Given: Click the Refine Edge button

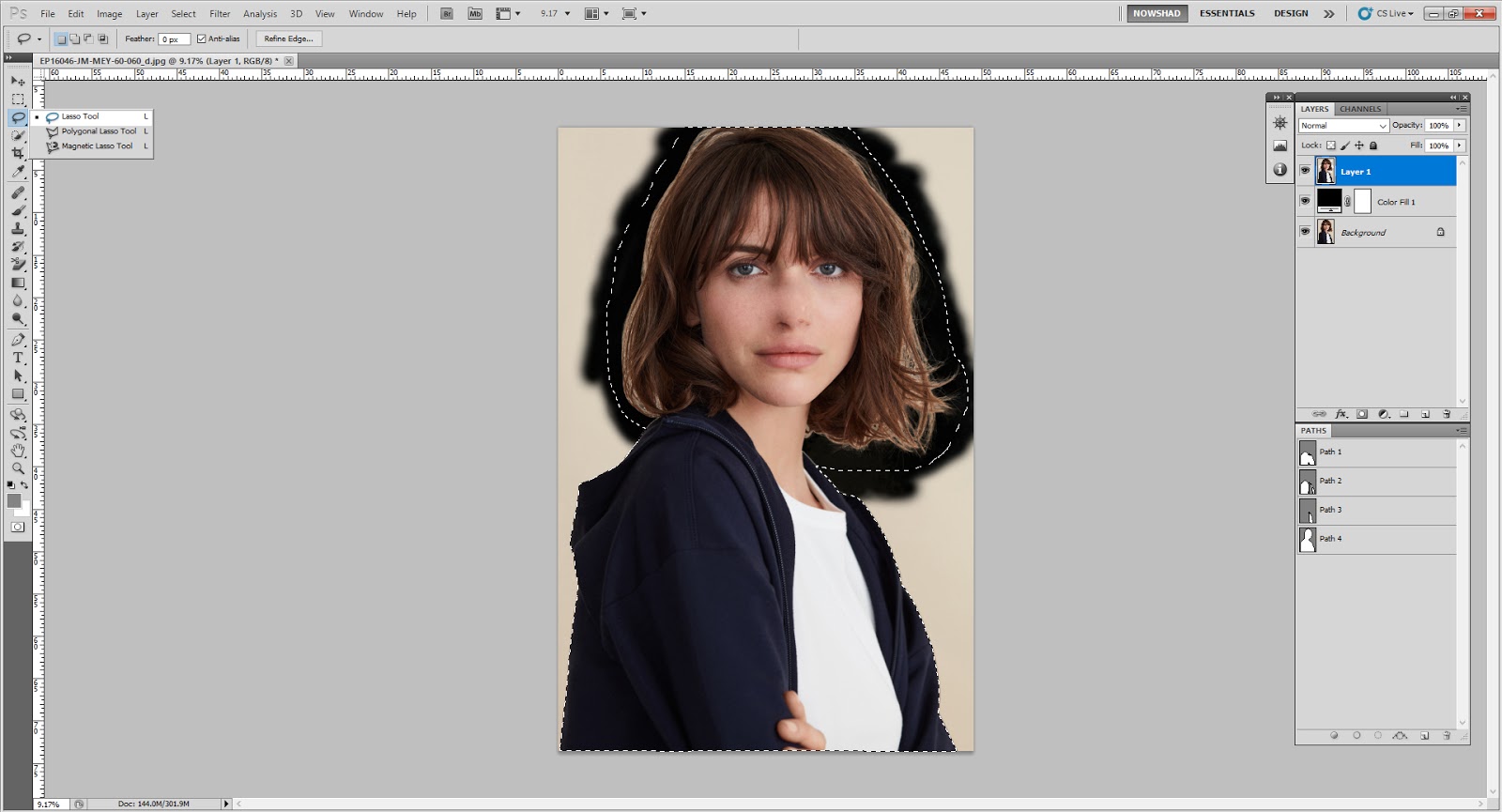Looking at the screenshot, I should tap(288, 38).
